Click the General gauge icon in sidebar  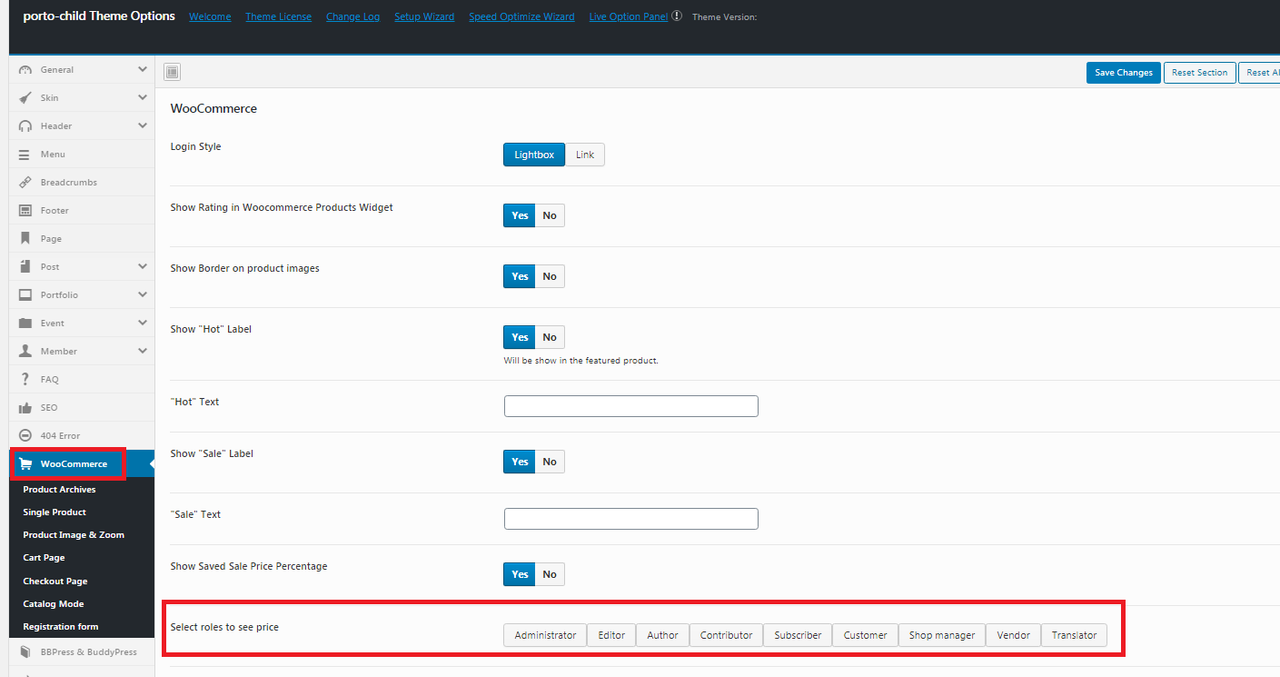pos(25,70)
